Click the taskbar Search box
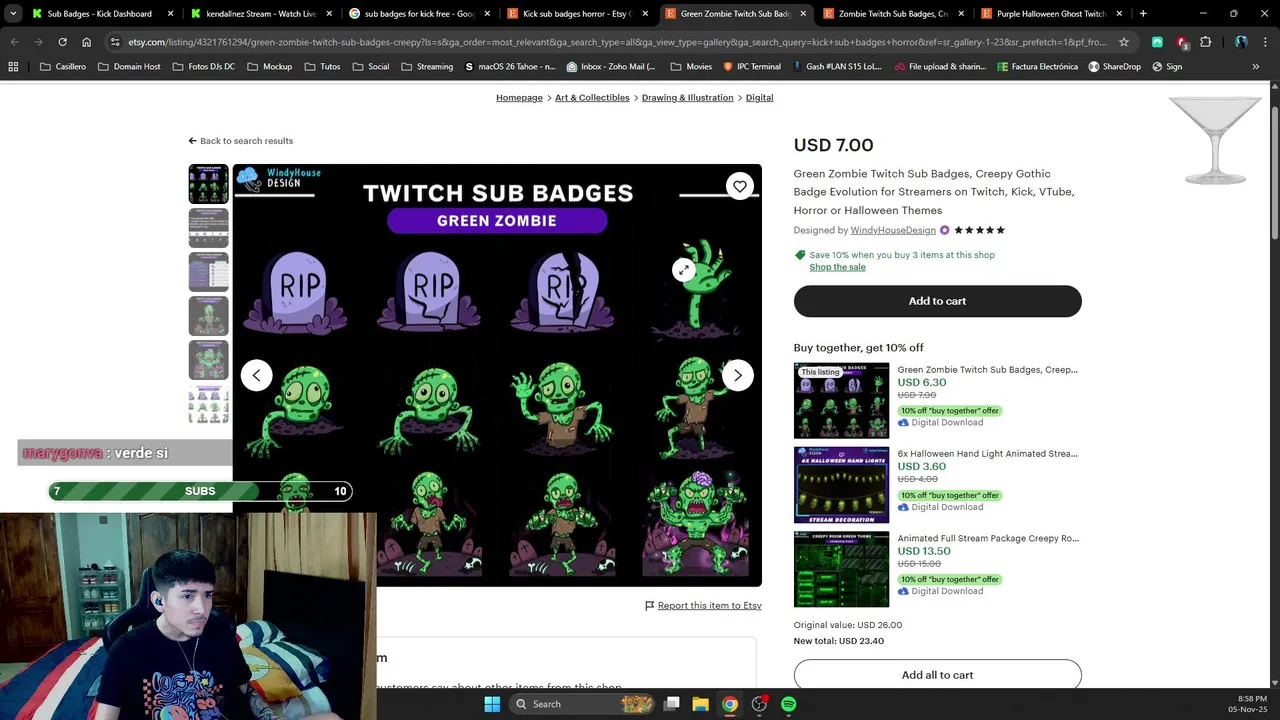Image resolution: width=1280 pixels, height=720 pixels. [x=584, y=704]
